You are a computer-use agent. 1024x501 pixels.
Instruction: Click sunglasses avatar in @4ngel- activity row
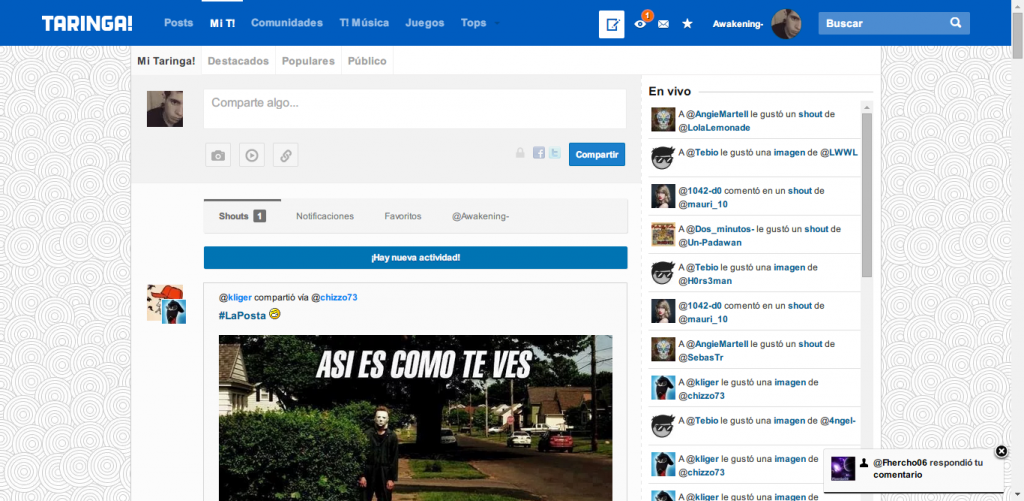[663, 426]
